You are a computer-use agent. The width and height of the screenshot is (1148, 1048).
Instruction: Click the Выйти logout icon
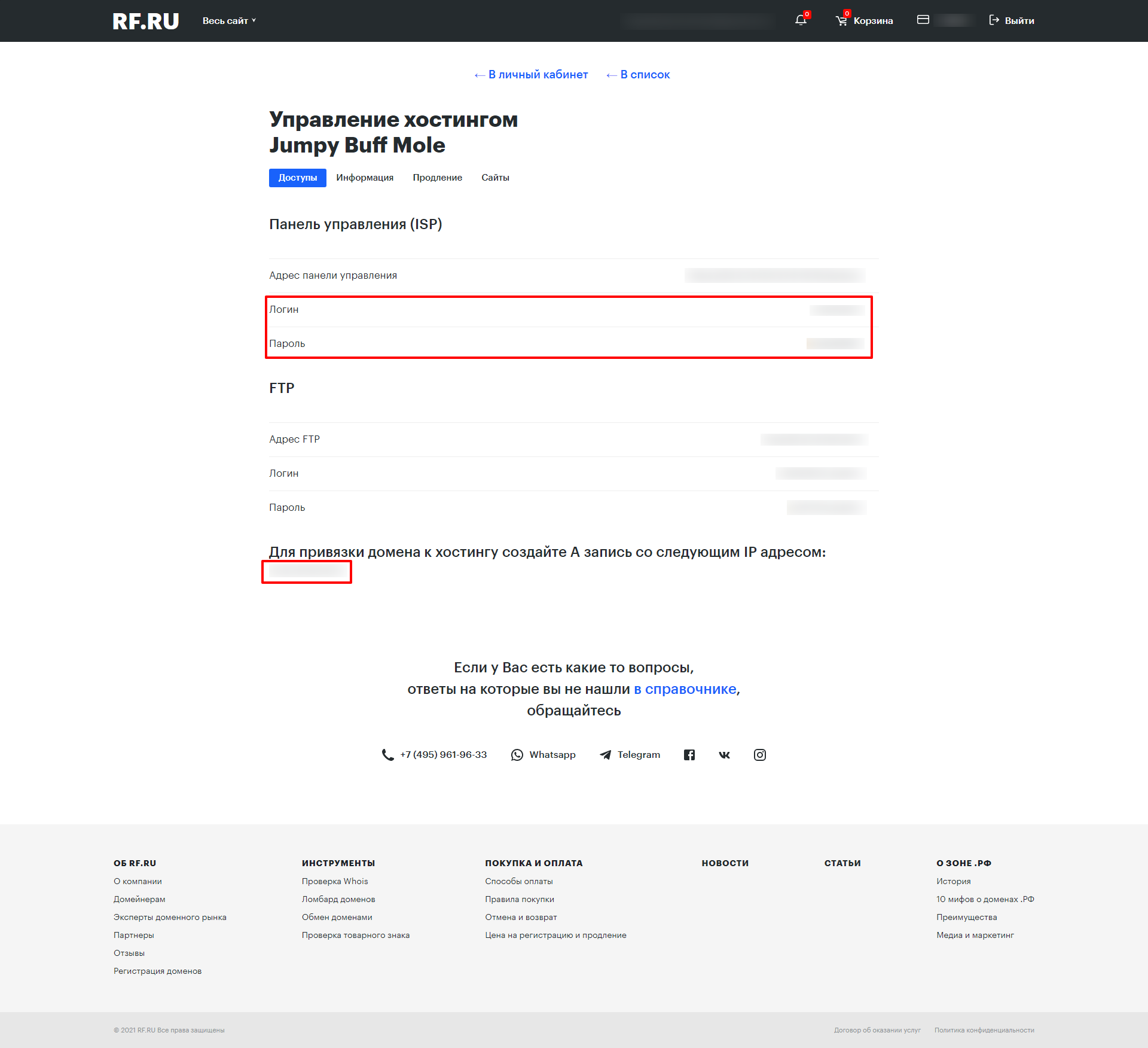pyautogui.click(x=994, y=20)
